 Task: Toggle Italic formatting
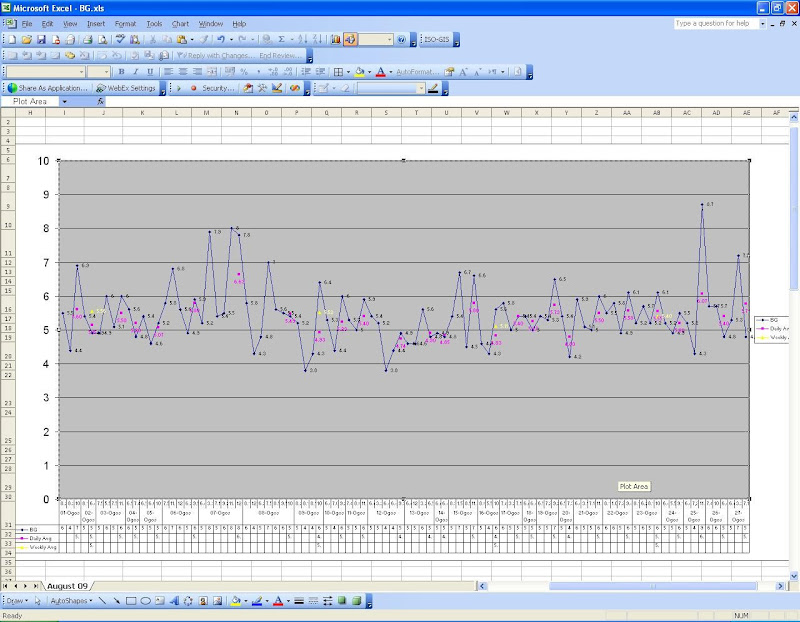coord(135,72)
